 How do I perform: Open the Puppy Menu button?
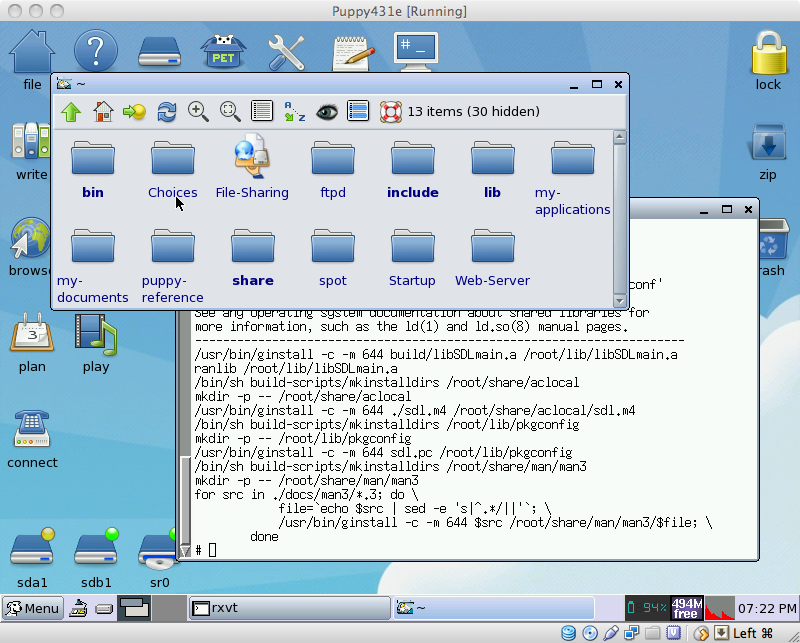tap(33, 608)
